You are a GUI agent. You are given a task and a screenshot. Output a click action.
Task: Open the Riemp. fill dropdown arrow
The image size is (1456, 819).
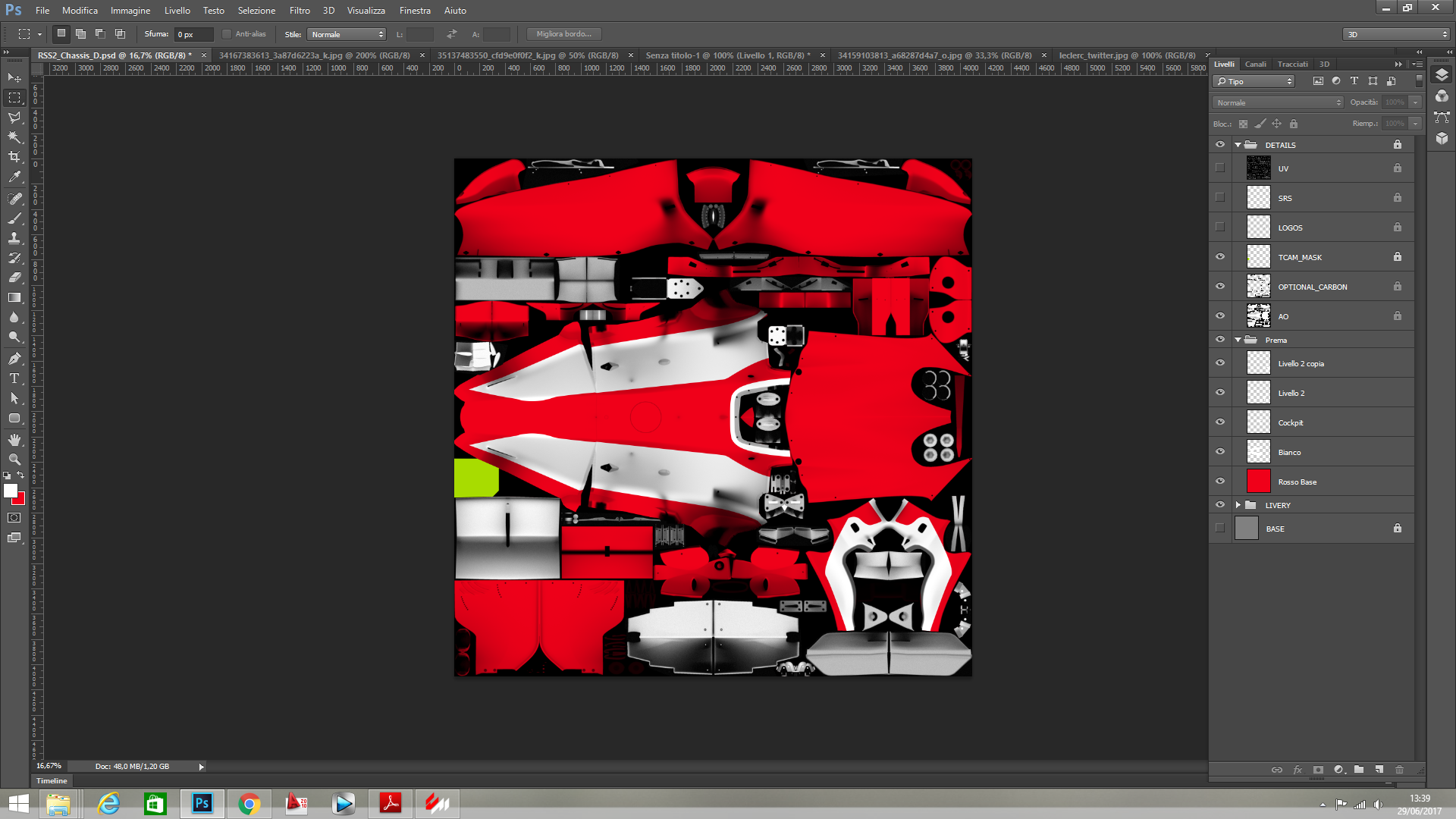point(1416,124)
